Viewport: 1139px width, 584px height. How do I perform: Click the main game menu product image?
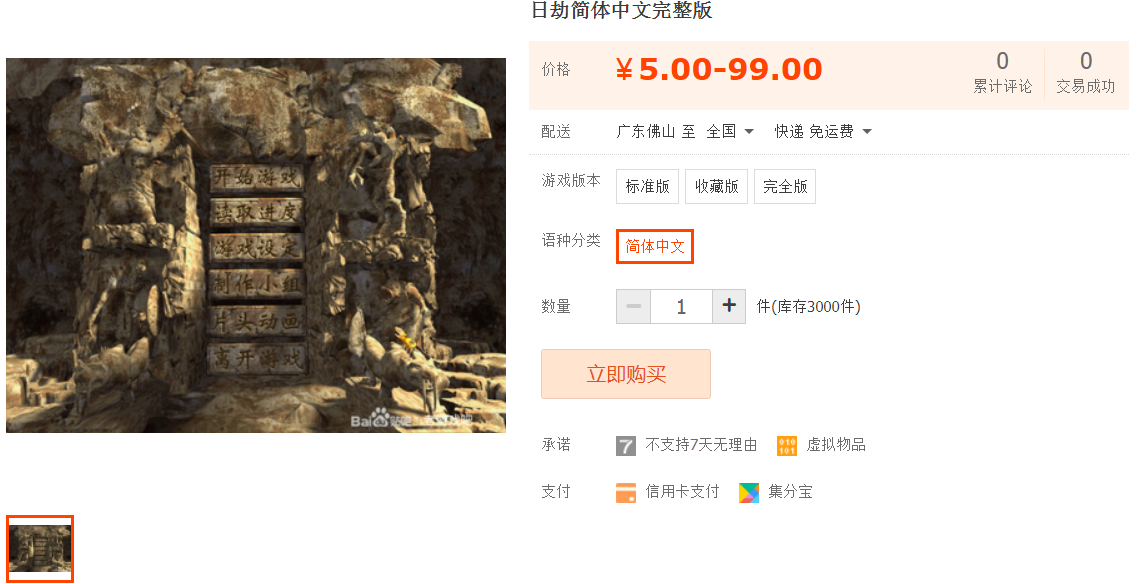click(x=256, y=246)
